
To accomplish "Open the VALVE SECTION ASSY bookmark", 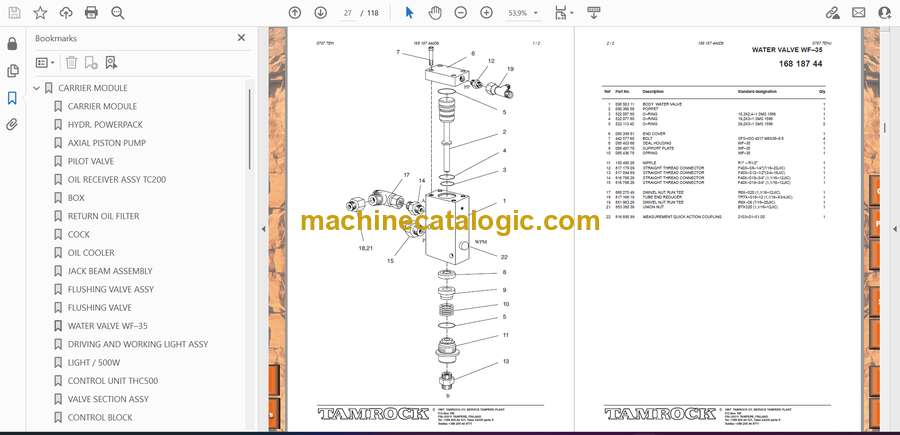I will tap(108, 399).
